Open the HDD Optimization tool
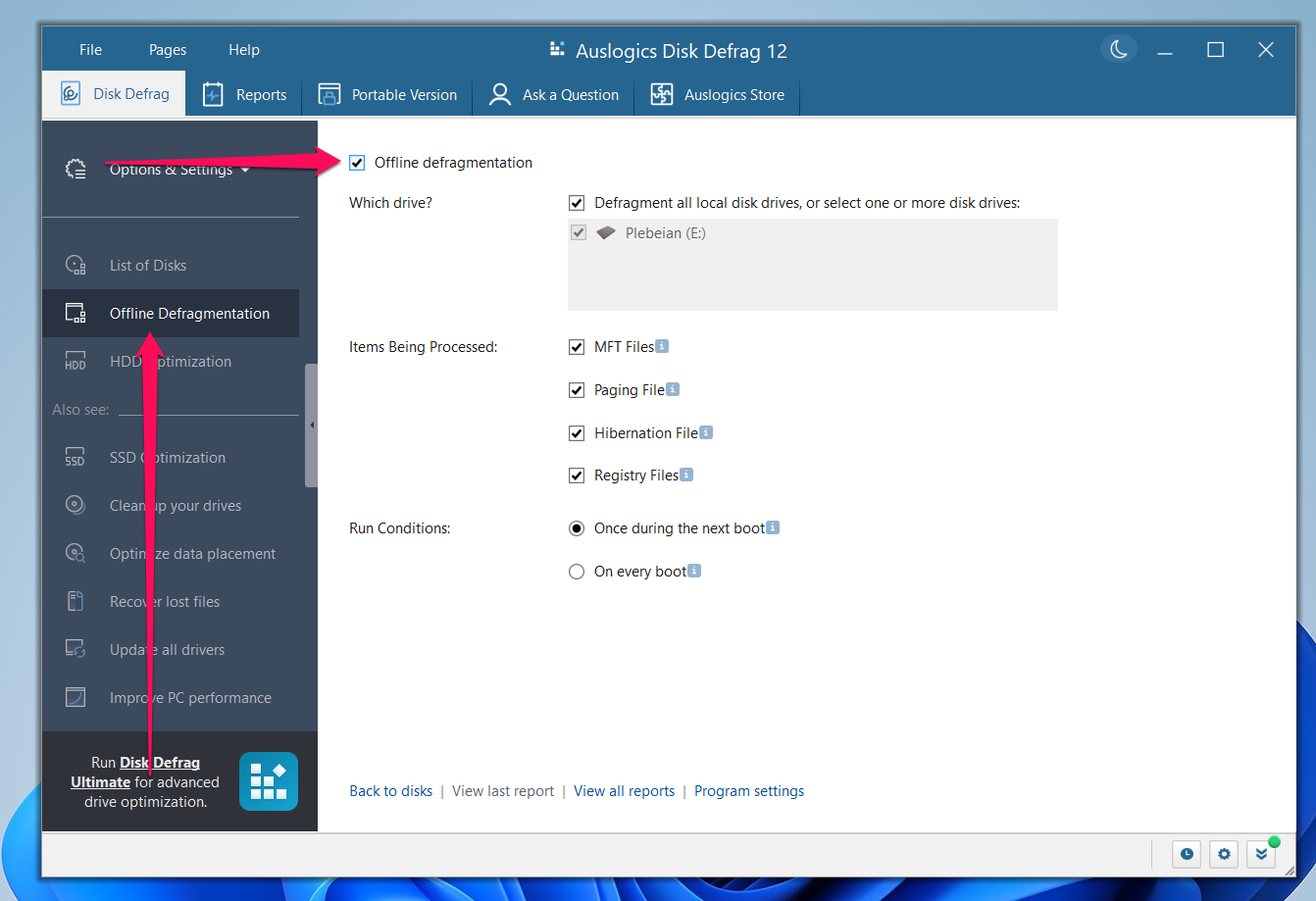 (75, 361)
